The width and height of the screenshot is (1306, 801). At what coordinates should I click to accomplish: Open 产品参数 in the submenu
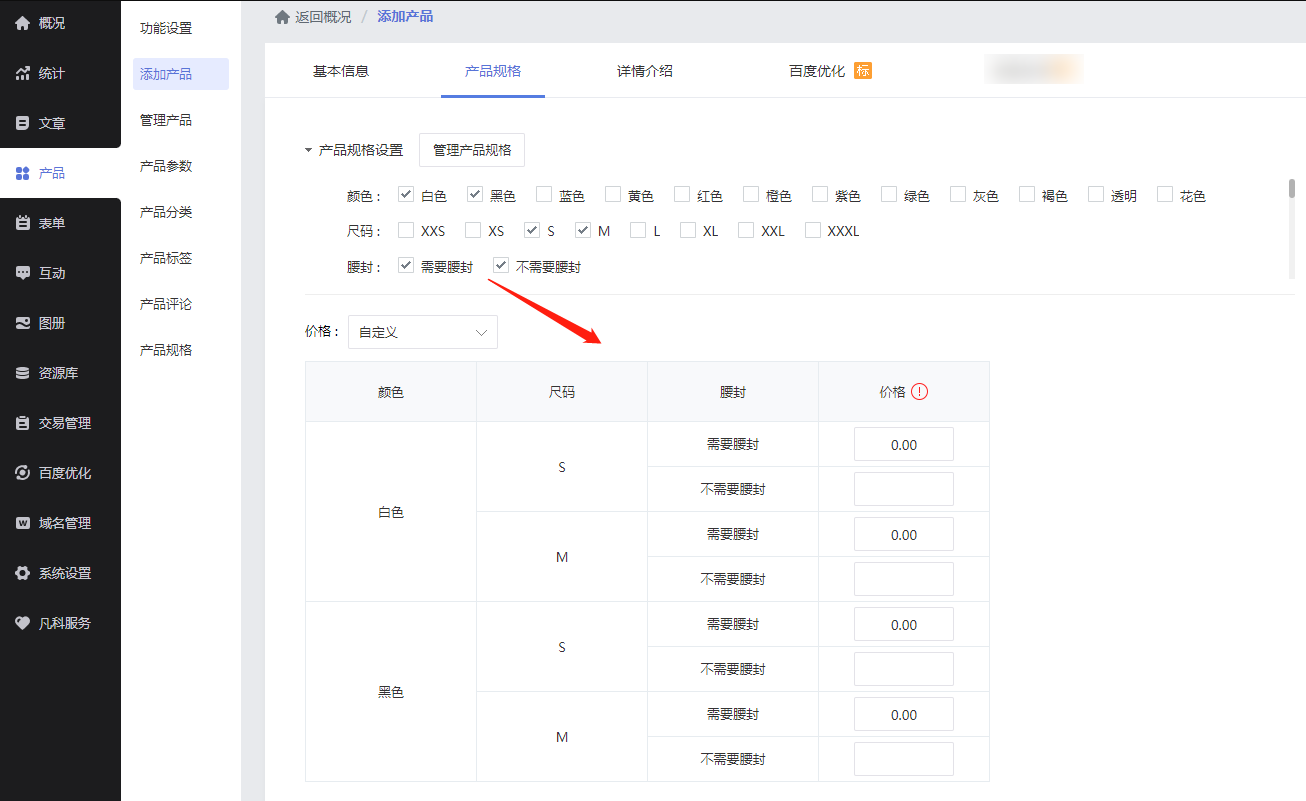(166, 166)
